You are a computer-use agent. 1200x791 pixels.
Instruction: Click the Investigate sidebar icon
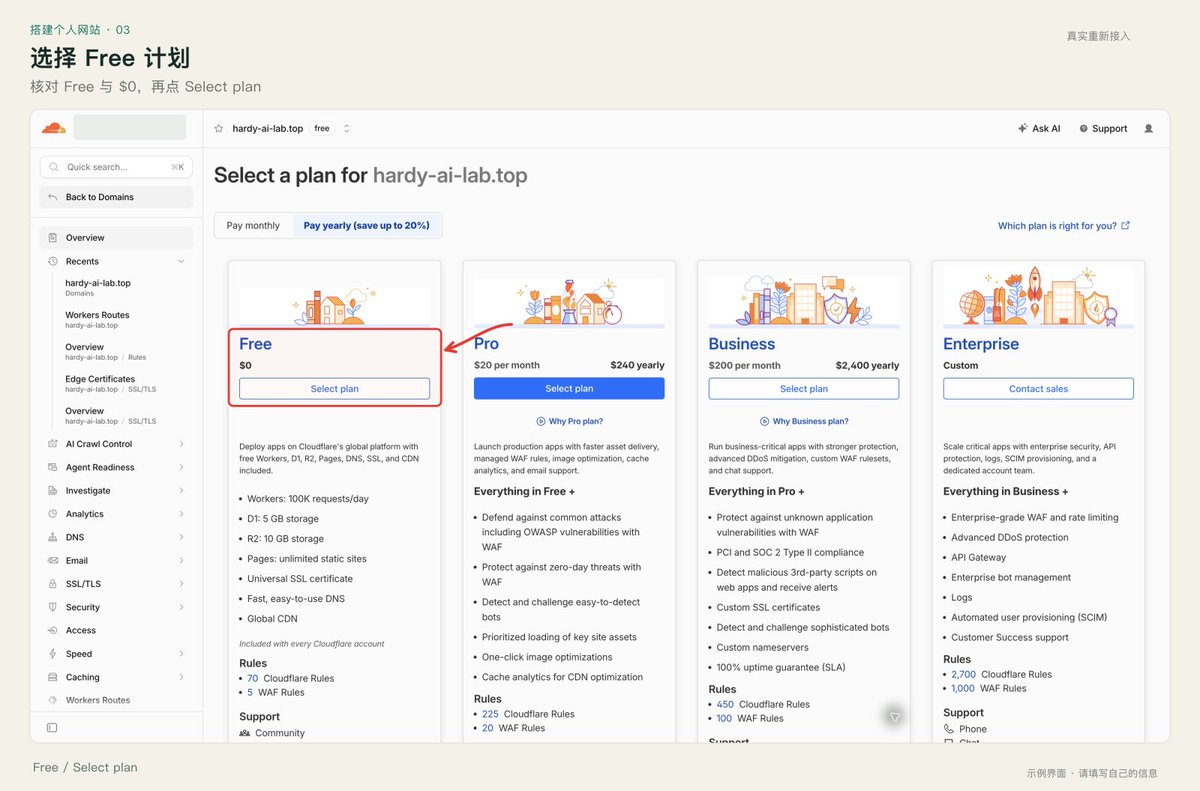53,491
